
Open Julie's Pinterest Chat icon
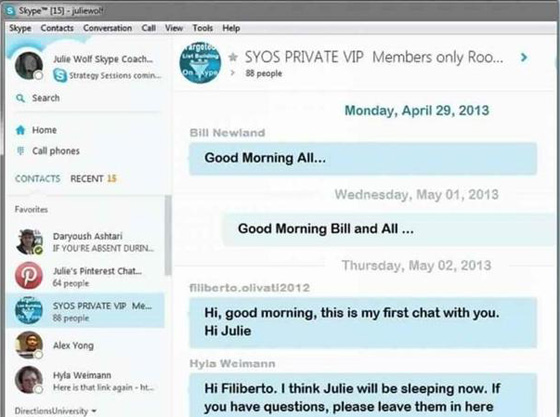pyautogui.click(x=29, y=276)
